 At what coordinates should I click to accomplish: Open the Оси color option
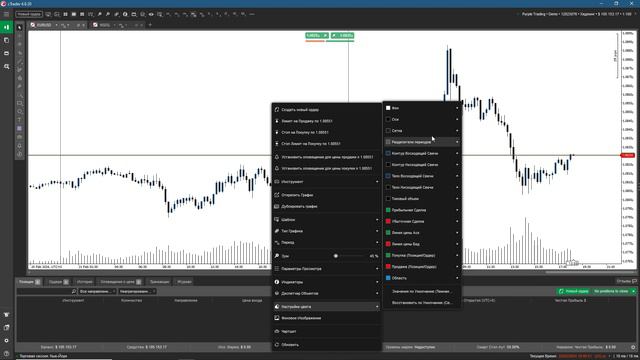coord(422,120)
